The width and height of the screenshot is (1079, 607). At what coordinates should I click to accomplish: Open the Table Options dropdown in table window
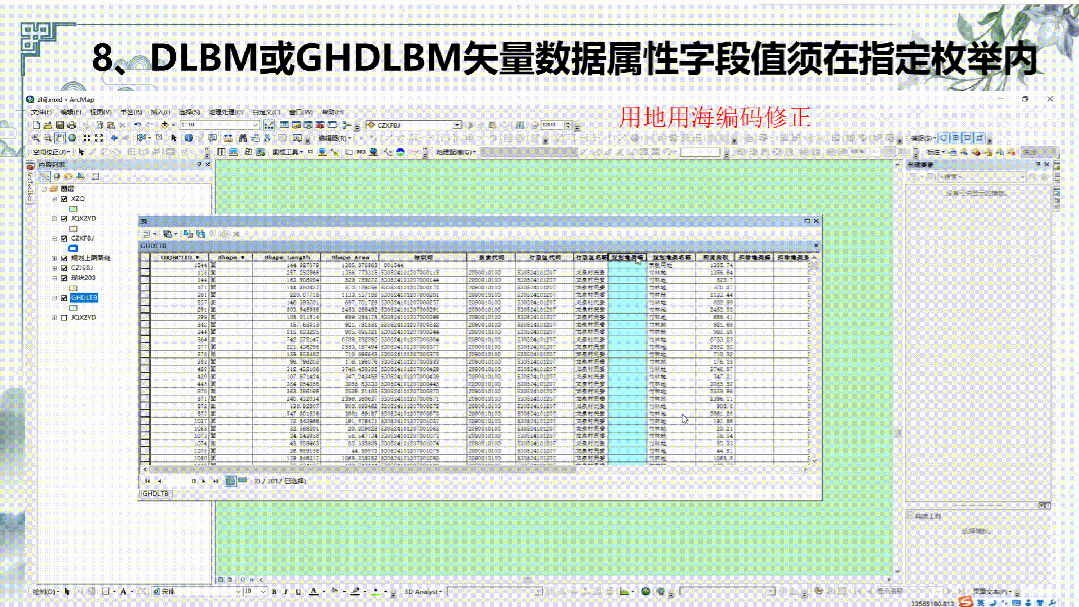click(x=149, y=234)
